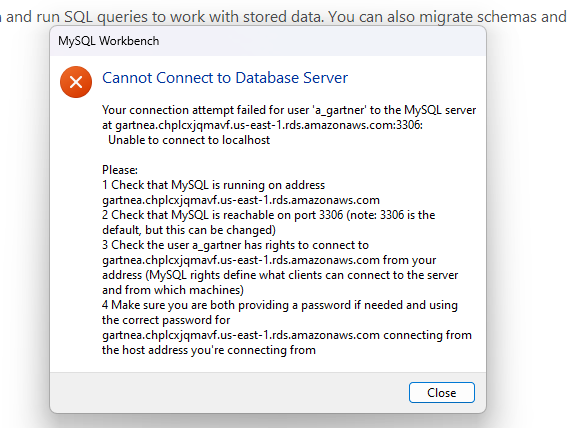Click the server address ending in :3306

(262, 125)
